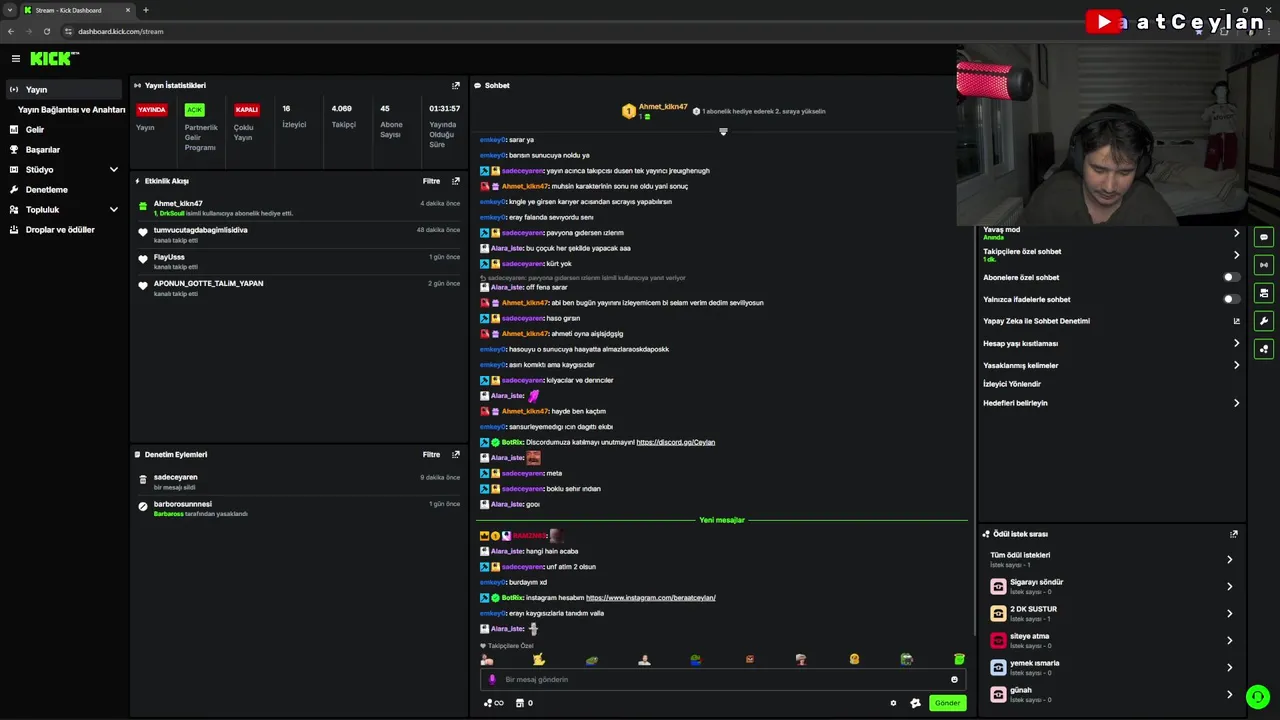Open Yapay Zeka ile Sohbet Denetimi external icon
Viewport: 1280px width, 720px height.
click(1236, 321)
